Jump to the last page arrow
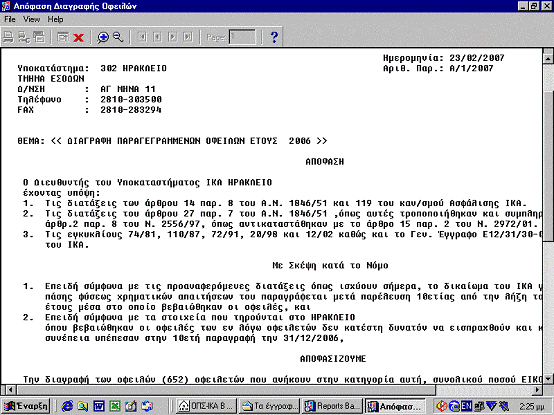Viewport: 554px width, 415px height. coord(188,37)
